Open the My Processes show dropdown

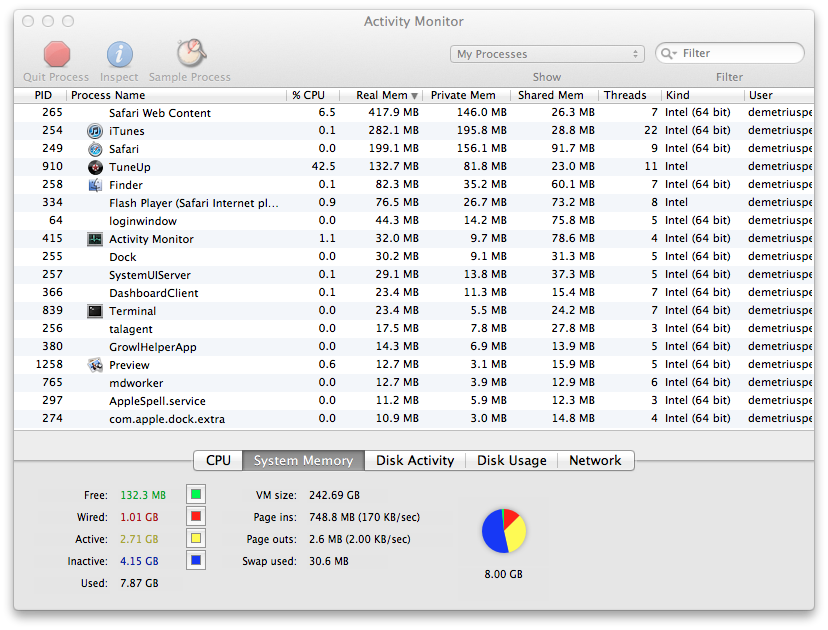547,54
